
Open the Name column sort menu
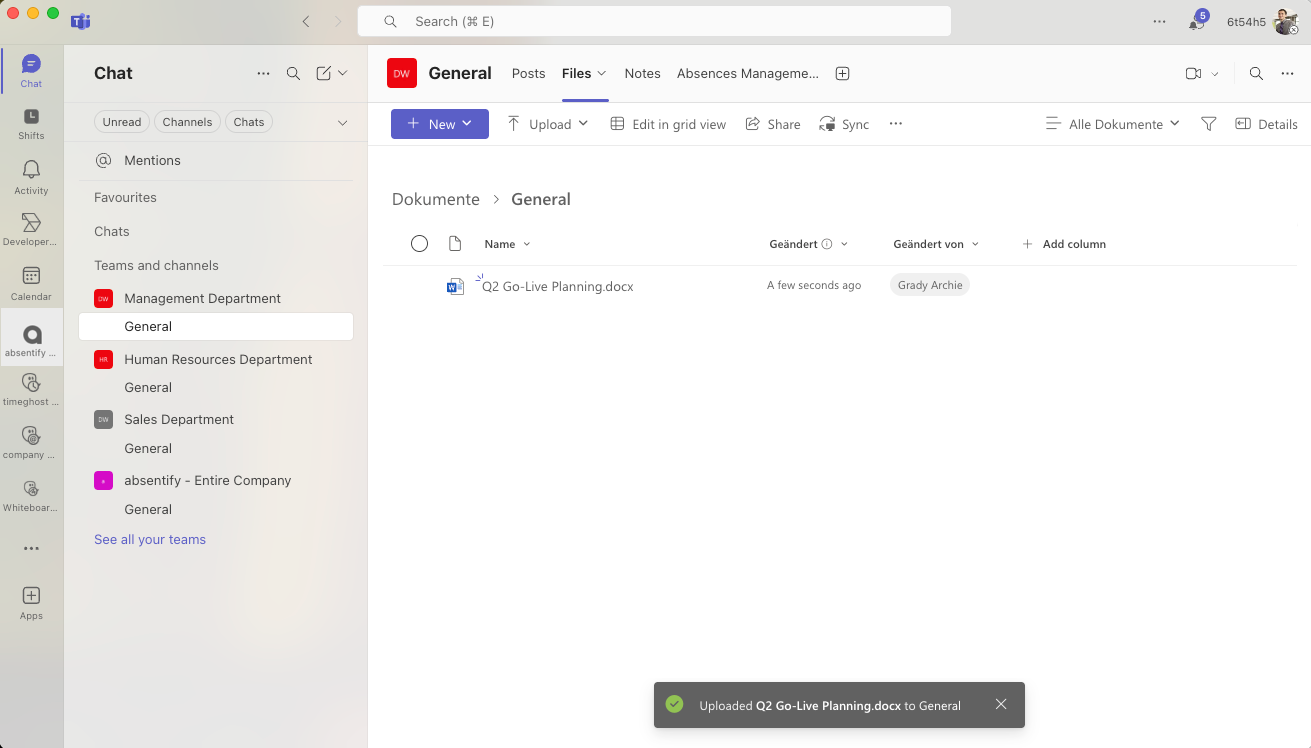[507, 244]
